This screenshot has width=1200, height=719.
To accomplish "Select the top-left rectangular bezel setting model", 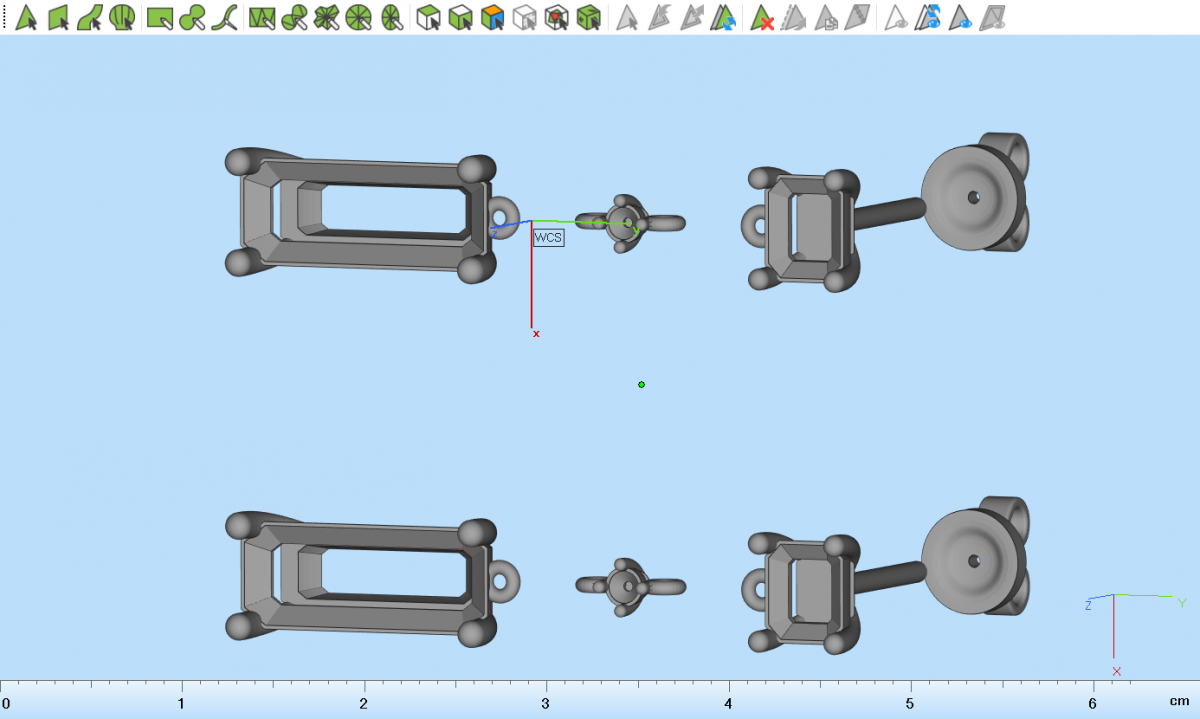I will coord(362,213).
